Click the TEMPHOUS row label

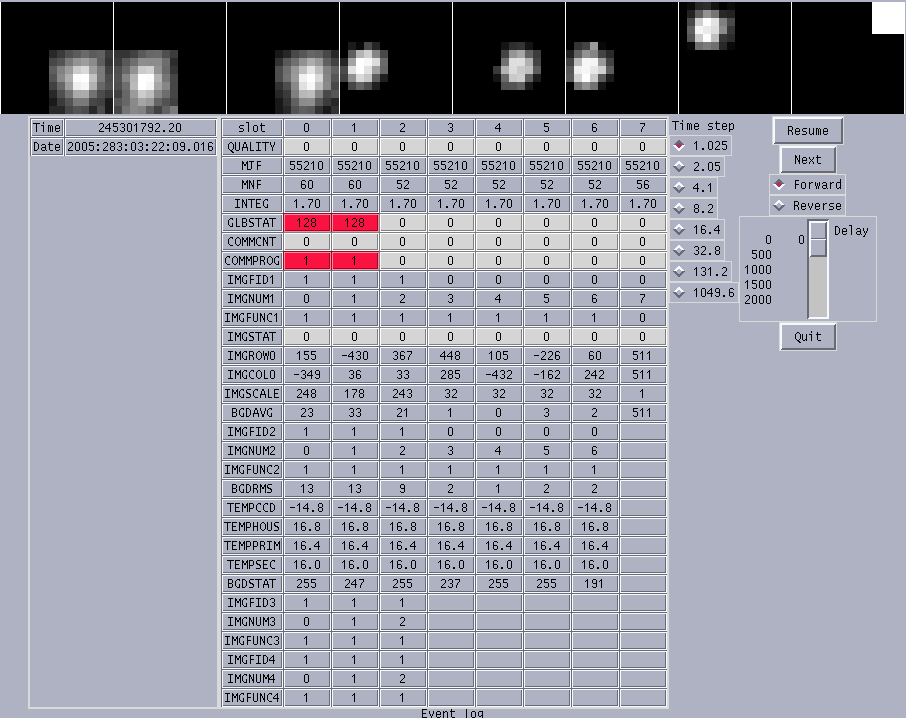pyautogui.click(x=252, y=527)
